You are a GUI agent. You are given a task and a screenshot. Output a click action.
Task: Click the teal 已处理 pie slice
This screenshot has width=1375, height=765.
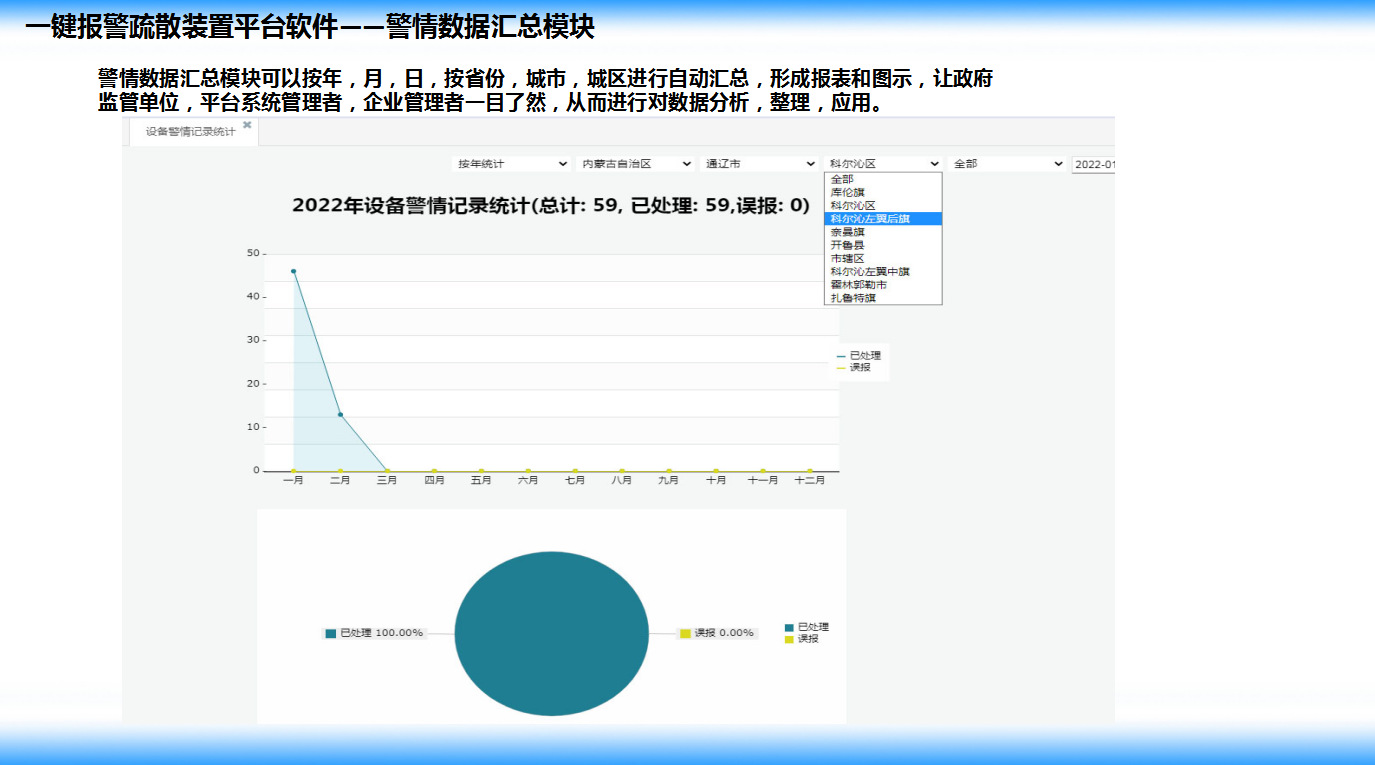(x=552, y=633)
